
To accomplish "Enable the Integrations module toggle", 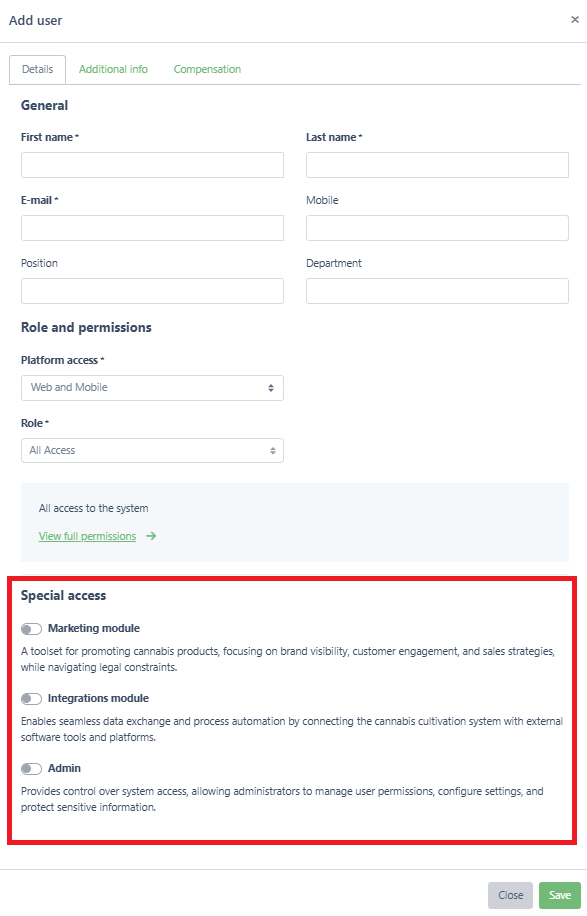I will [32, 699].
